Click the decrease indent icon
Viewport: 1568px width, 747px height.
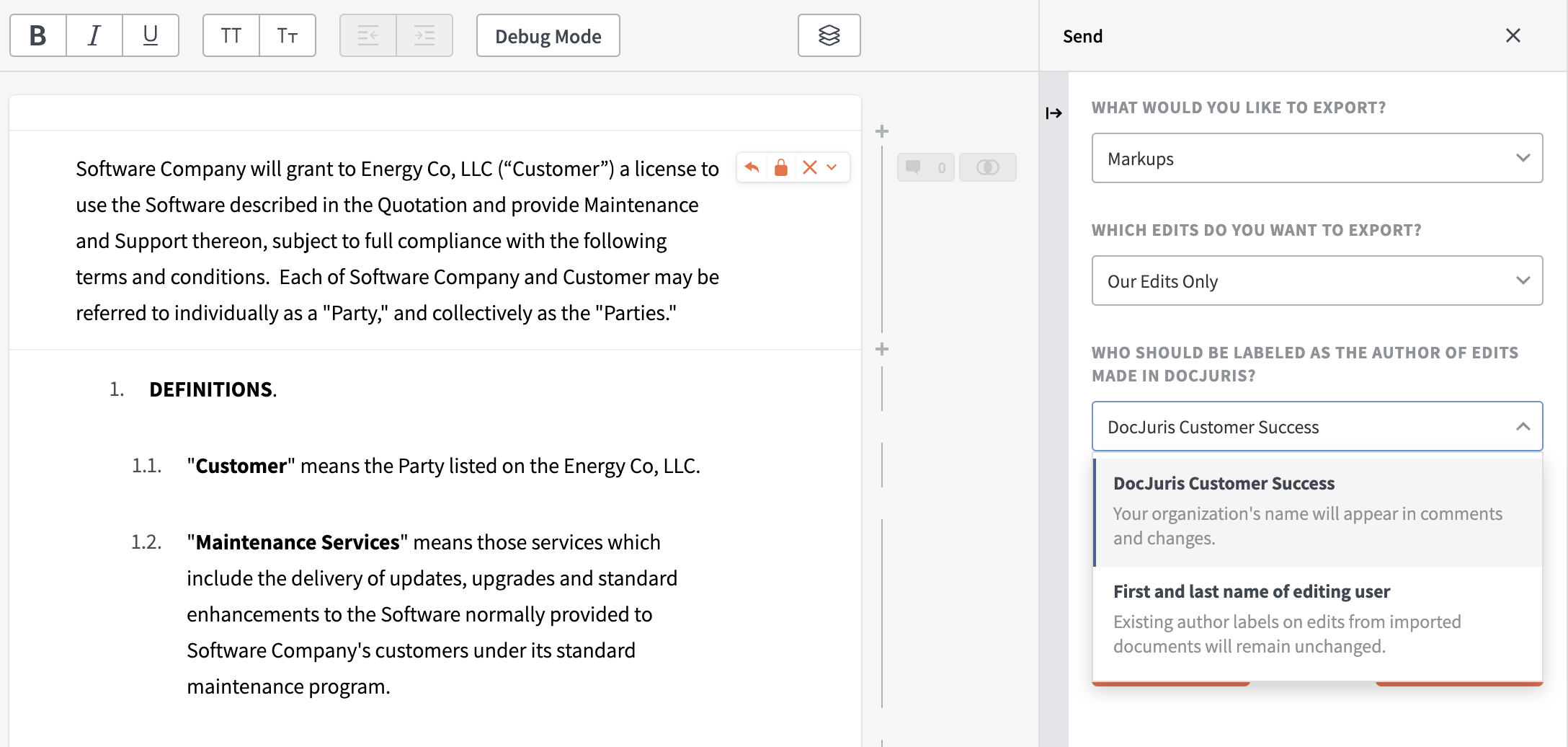368,35
